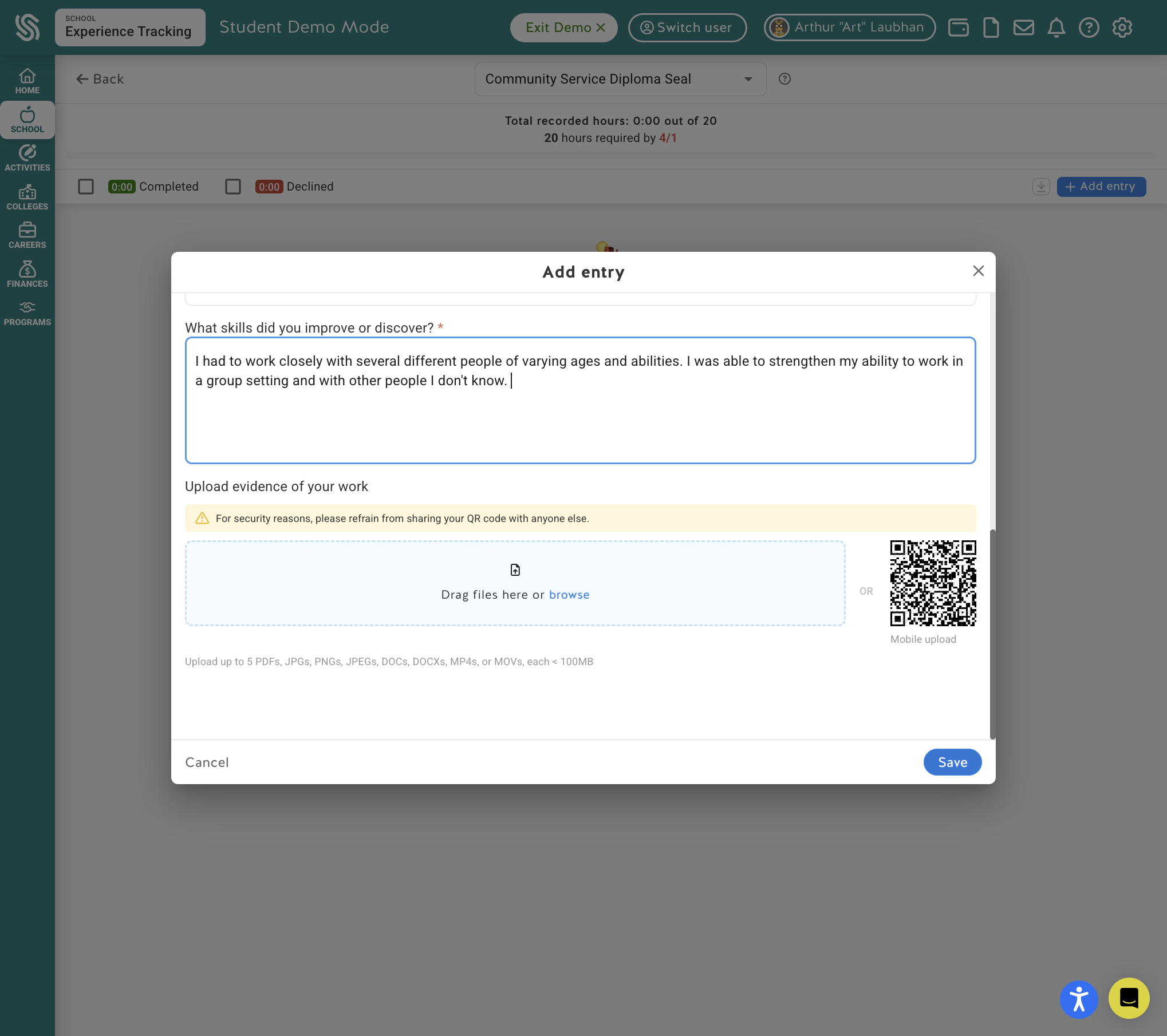Open the wallet icon in the top bar
This screenshot has height=1036, width=1167.
click(x=958, y=27)
